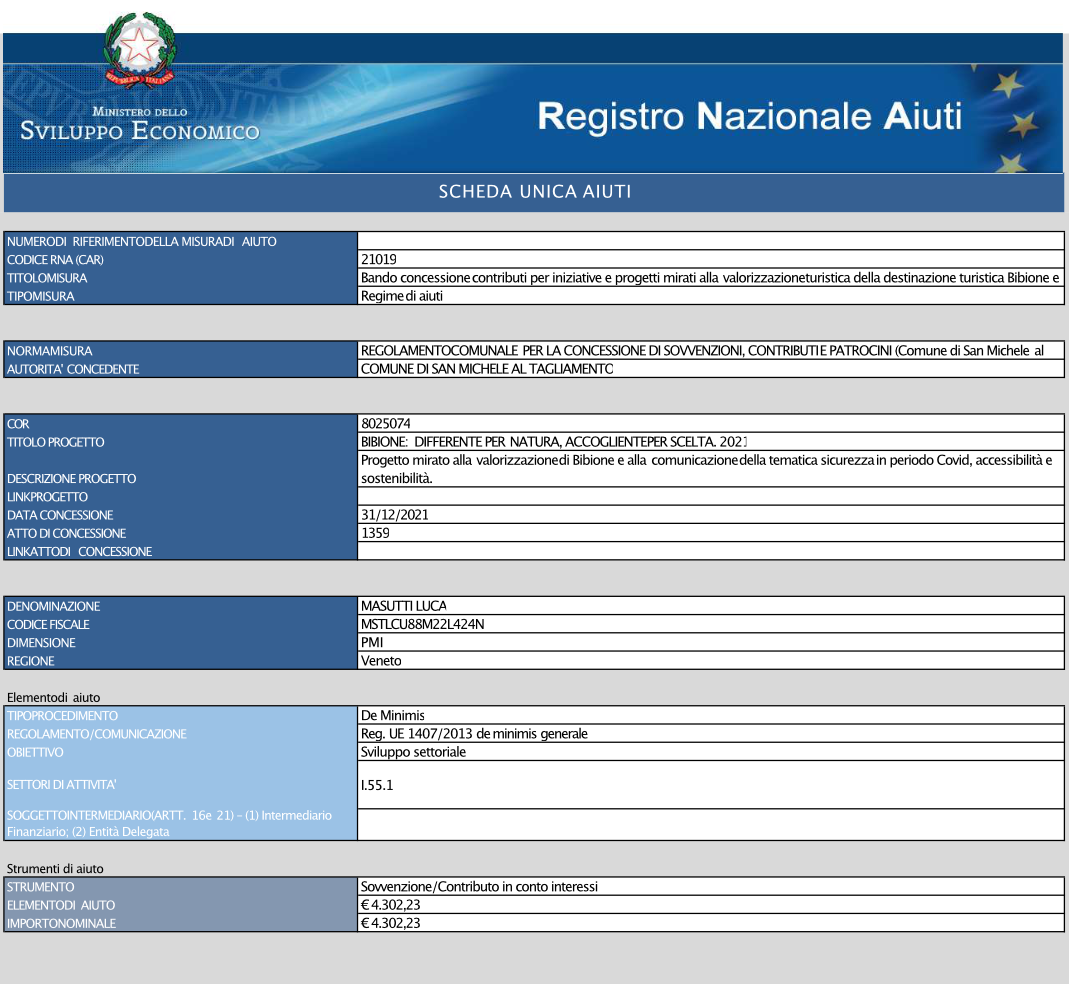Select the REGOLAMENTO COMUNALE norm text
This screenshot has height=984, width=1069.
(x=702, y=351)
